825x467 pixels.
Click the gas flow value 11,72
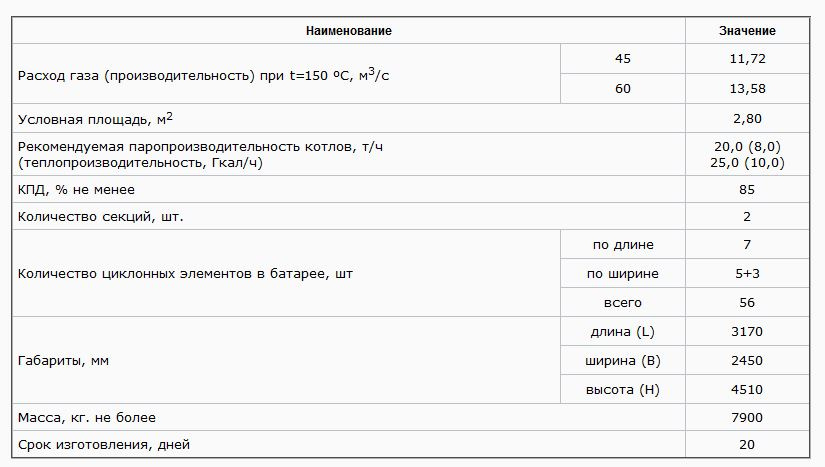pyautogui.click(x=747, y=59)
